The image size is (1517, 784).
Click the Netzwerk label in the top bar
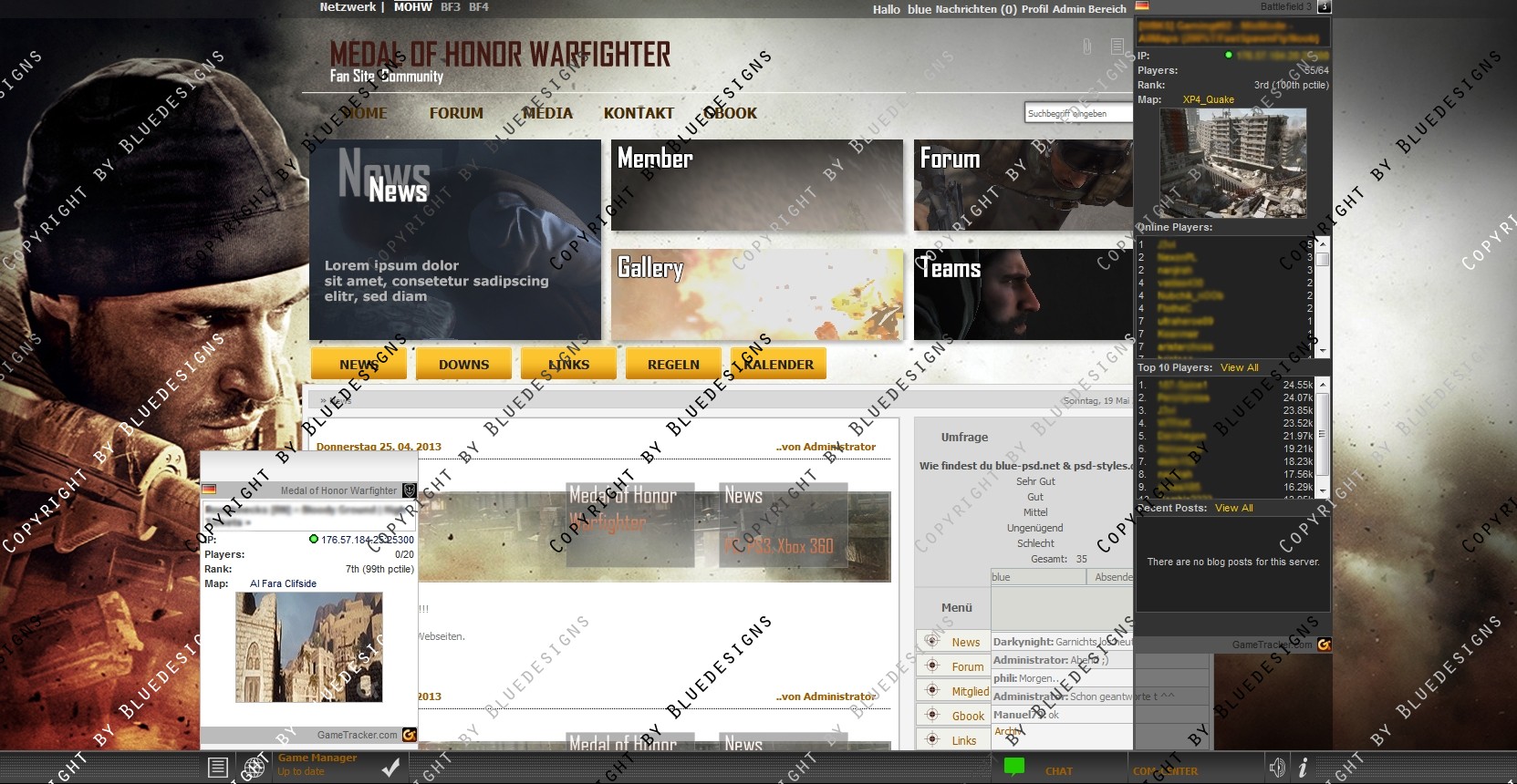[x=348, y=6]
